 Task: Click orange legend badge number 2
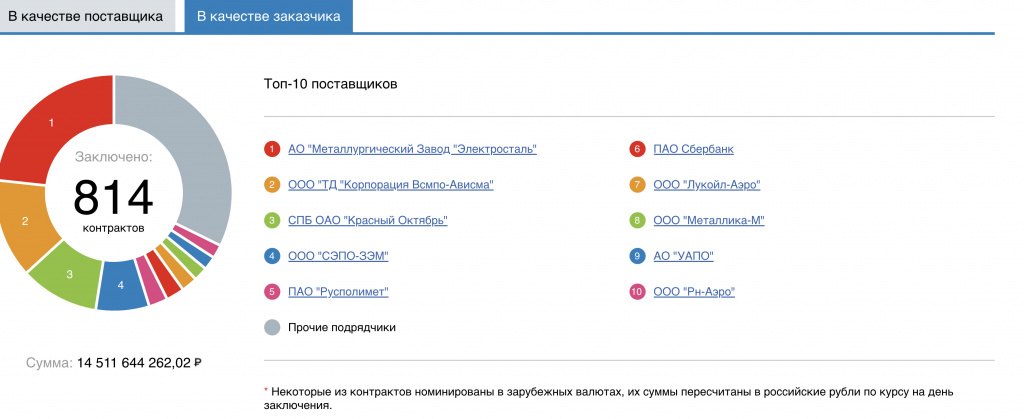pyautogui.click(x=272, y=185)
